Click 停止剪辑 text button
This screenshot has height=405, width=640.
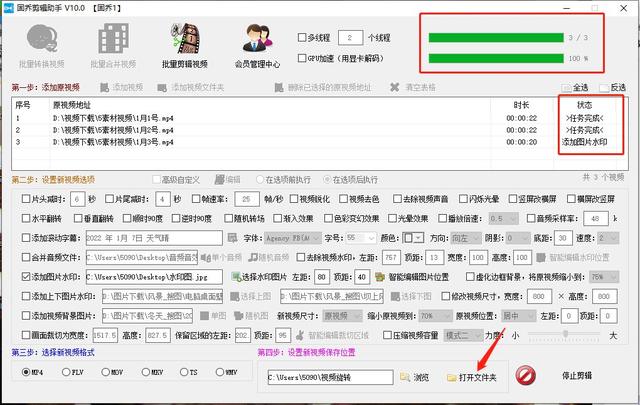point(577,376)
